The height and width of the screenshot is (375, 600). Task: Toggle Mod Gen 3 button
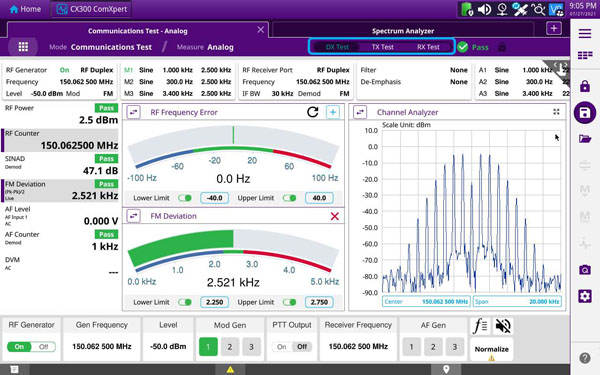tap(251, 347)
